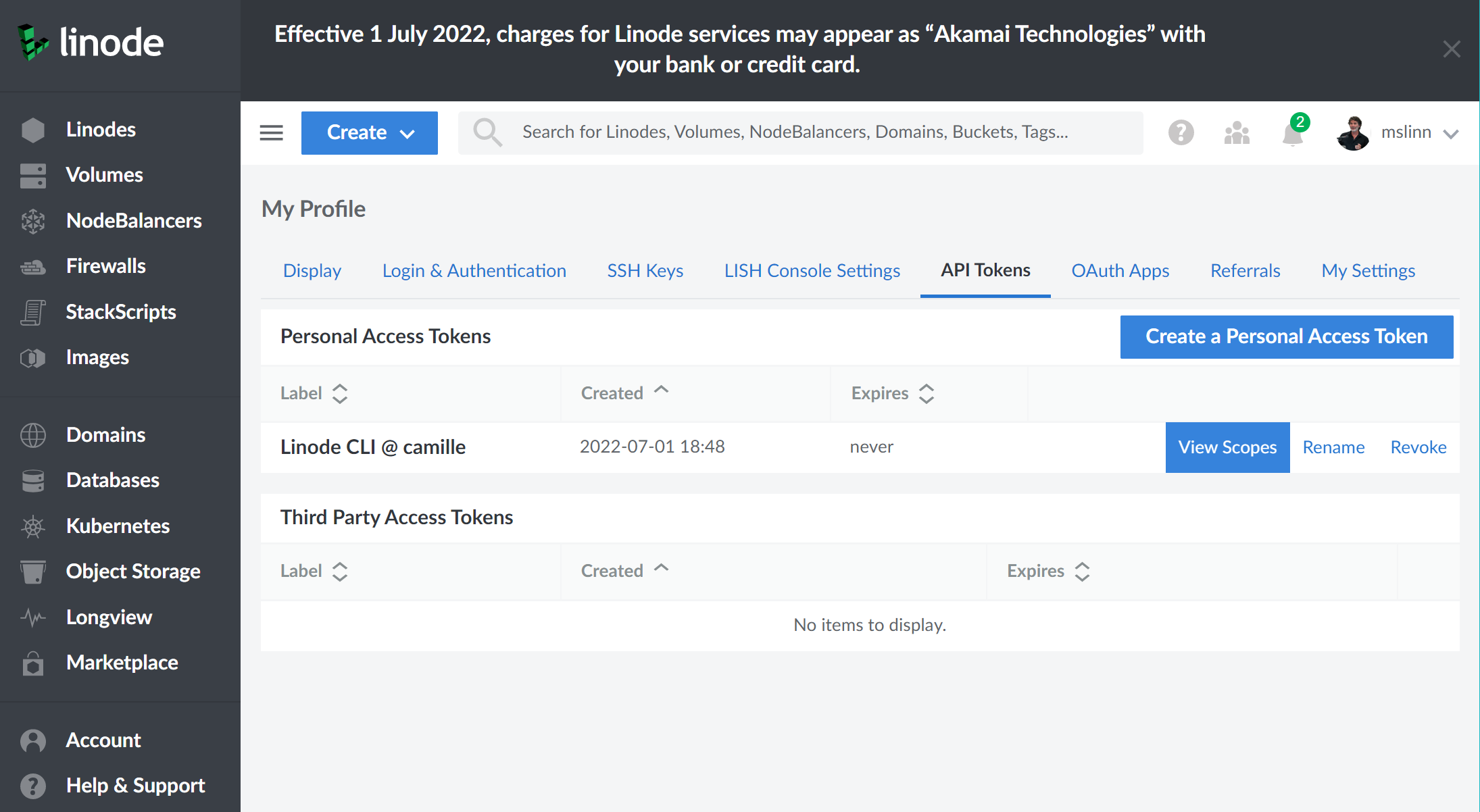Click the help question mark icon

click(1181, 132)
